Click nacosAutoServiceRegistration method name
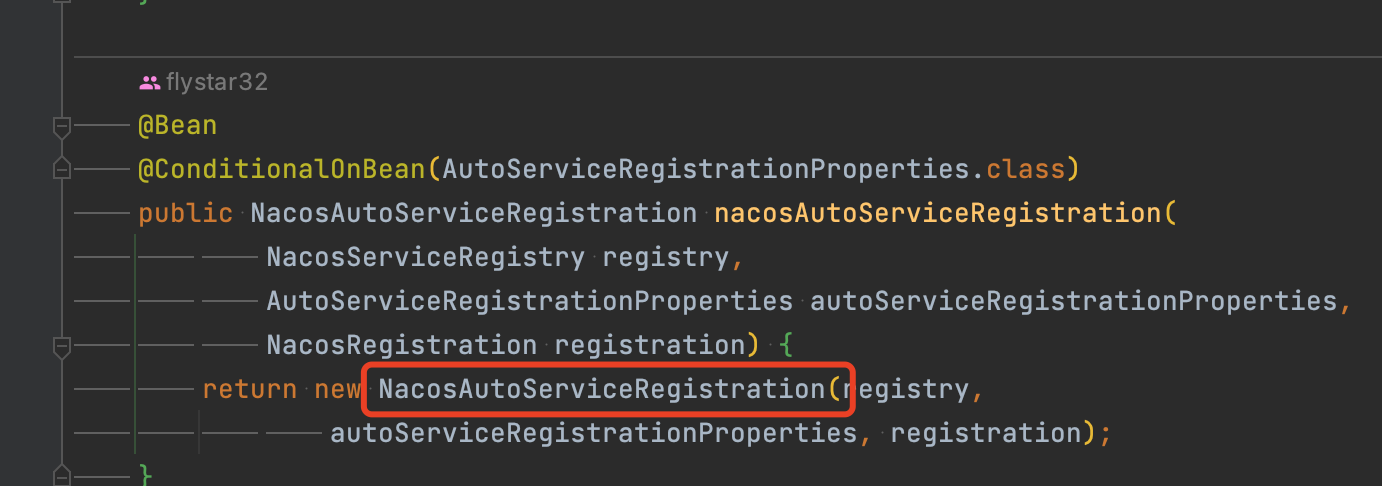Screen dimensions: 1382x486 click(938, 213)
